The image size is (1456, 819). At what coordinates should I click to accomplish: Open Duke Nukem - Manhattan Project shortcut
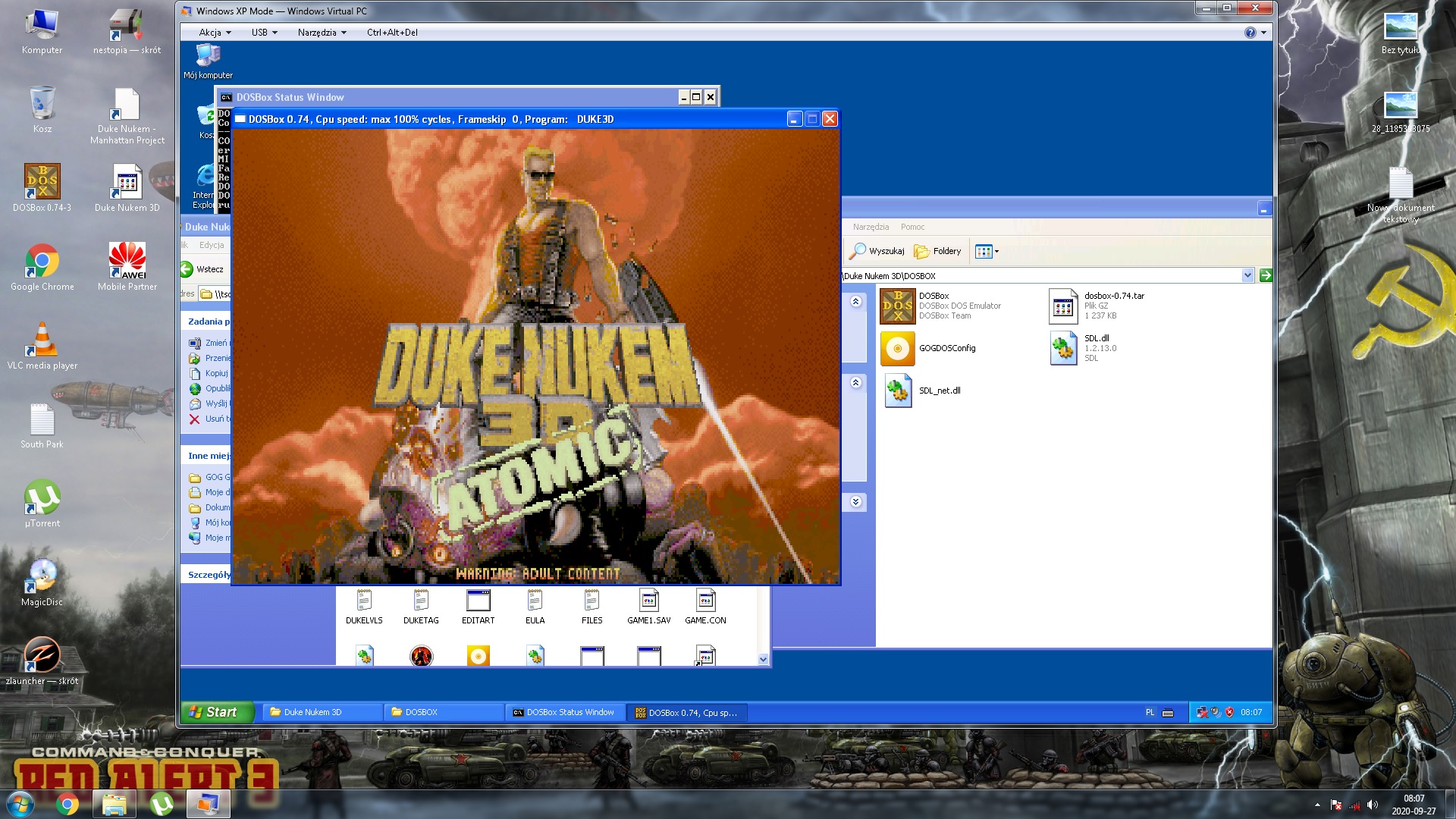(x=127, y=116)
